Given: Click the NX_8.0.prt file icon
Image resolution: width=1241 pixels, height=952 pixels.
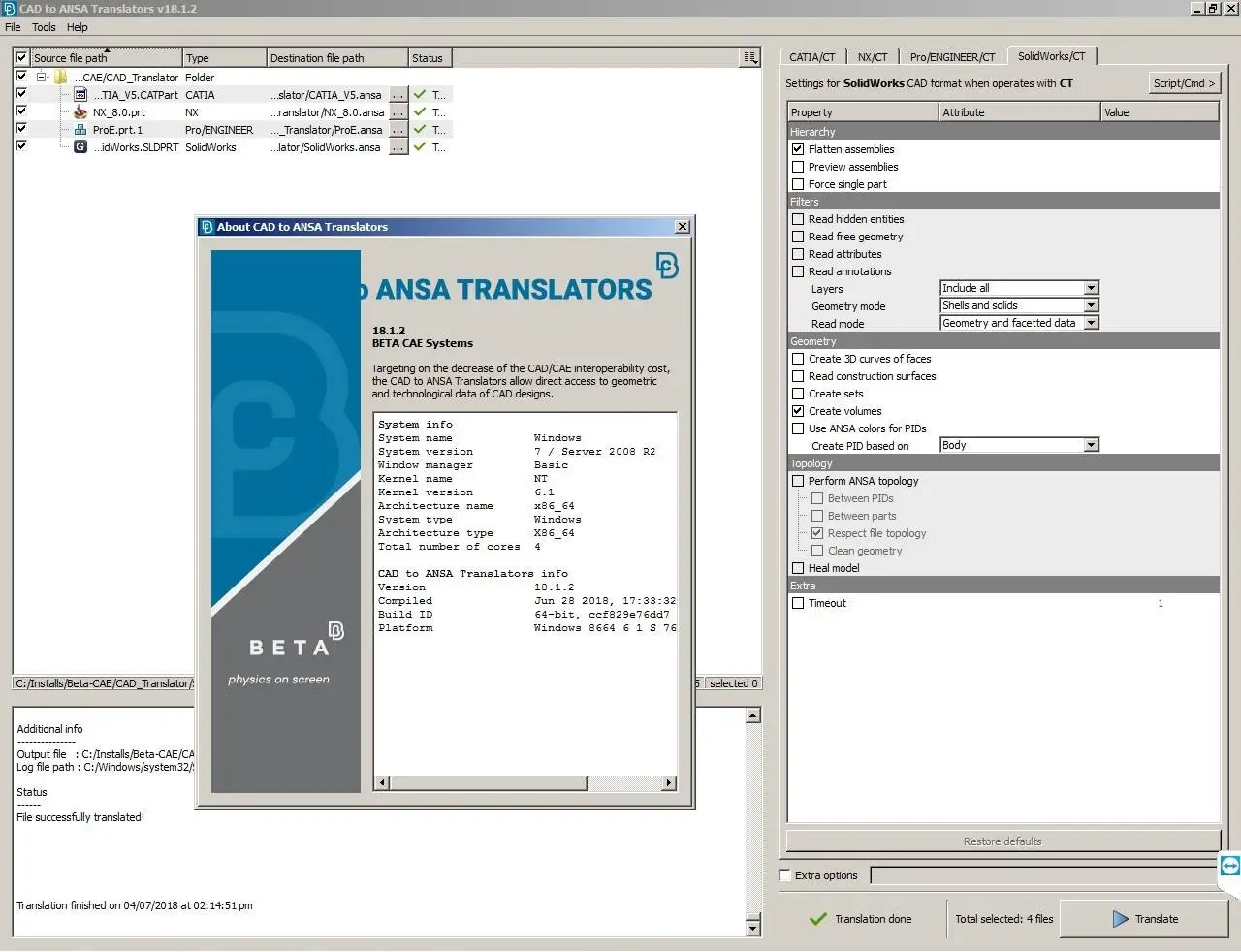Looking at the screenshot, I should point(80,112).
